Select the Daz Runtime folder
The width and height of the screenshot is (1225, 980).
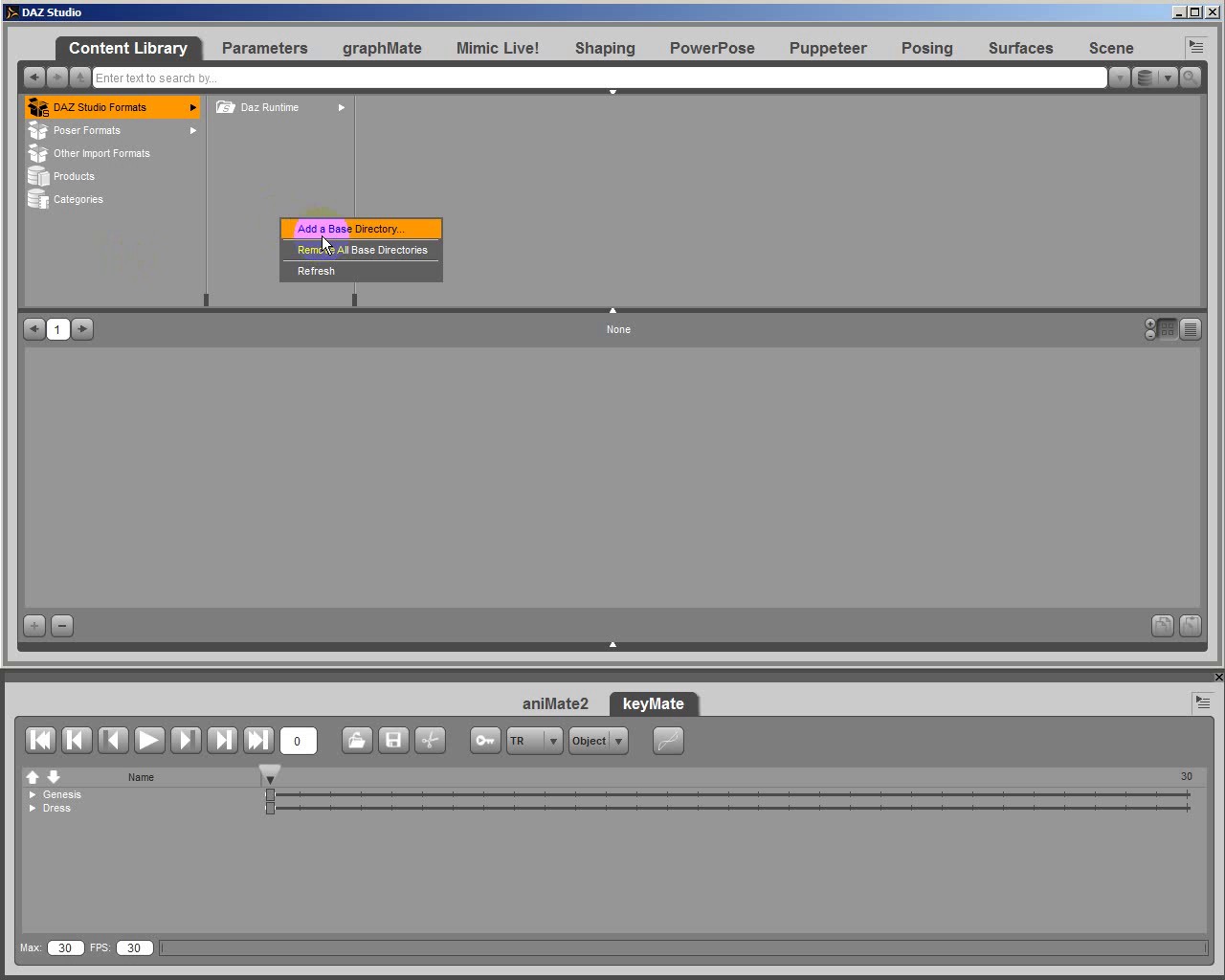point(270,107)
